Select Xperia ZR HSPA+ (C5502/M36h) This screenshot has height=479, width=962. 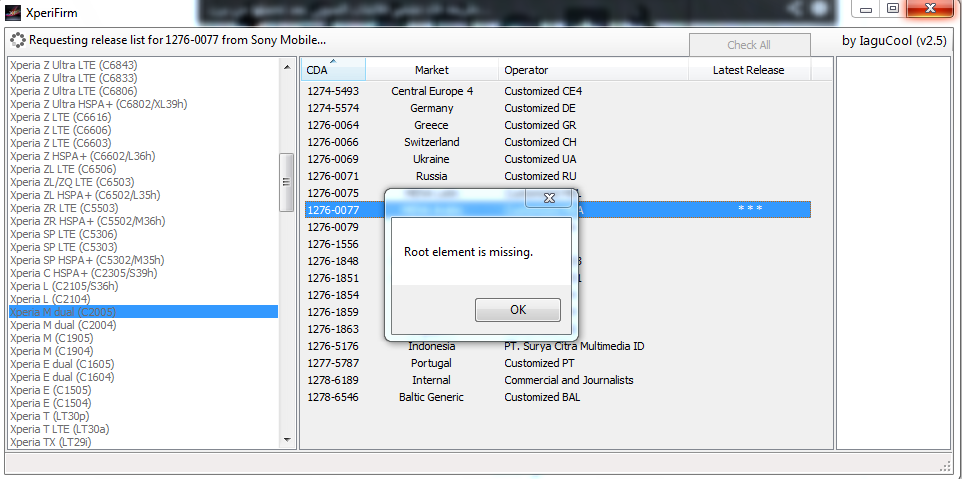144,221
